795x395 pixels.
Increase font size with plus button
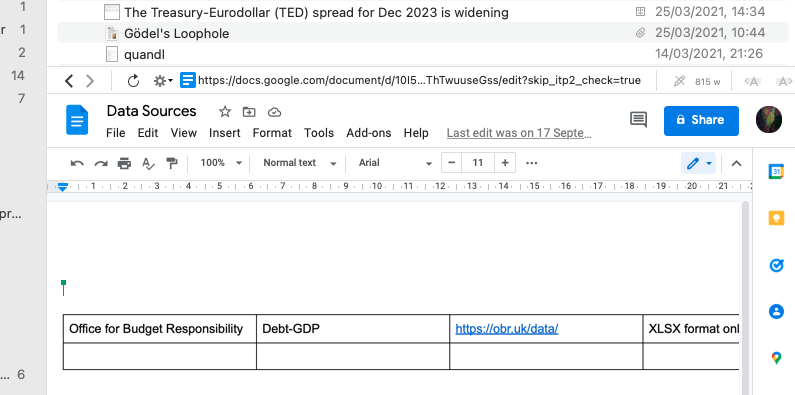505,163
